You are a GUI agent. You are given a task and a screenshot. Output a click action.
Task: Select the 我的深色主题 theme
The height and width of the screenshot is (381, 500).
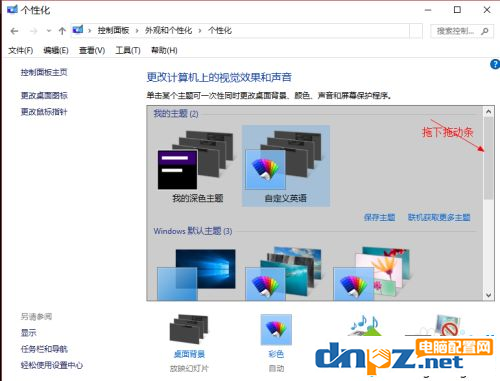(197, 167)
